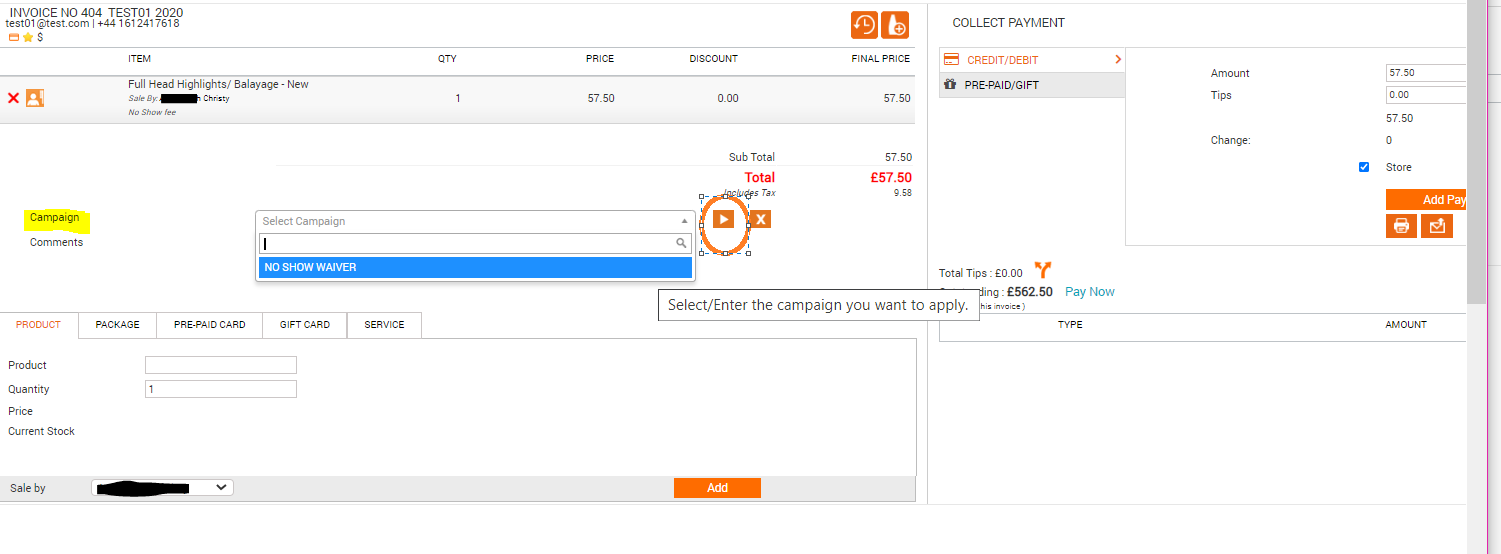Click the payment Amount field
Image resolution: width=1501 pixels, height=554 pixels.
coord(1426,73)
